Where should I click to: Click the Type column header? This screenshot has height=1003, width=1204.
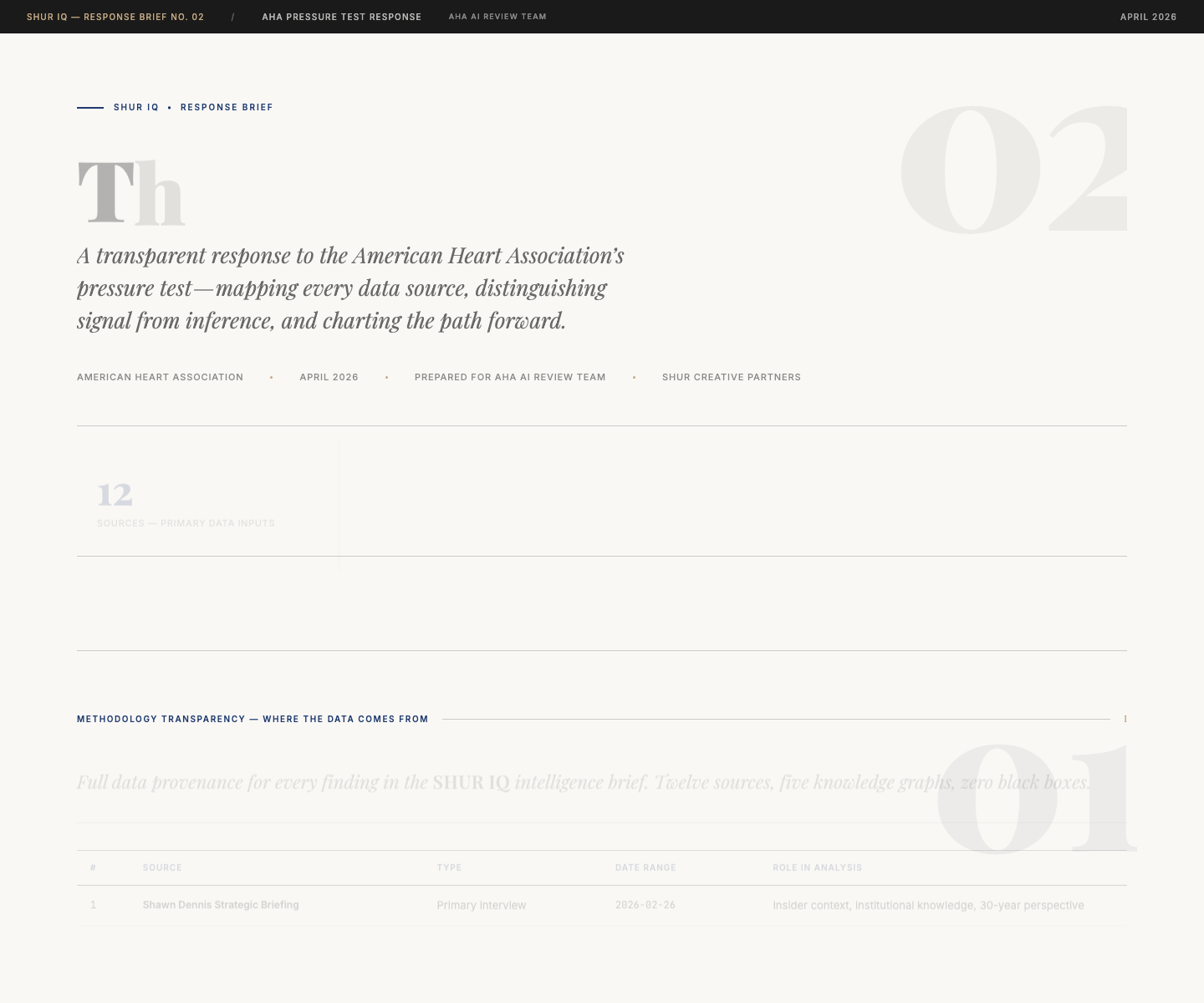pos(449,868)
